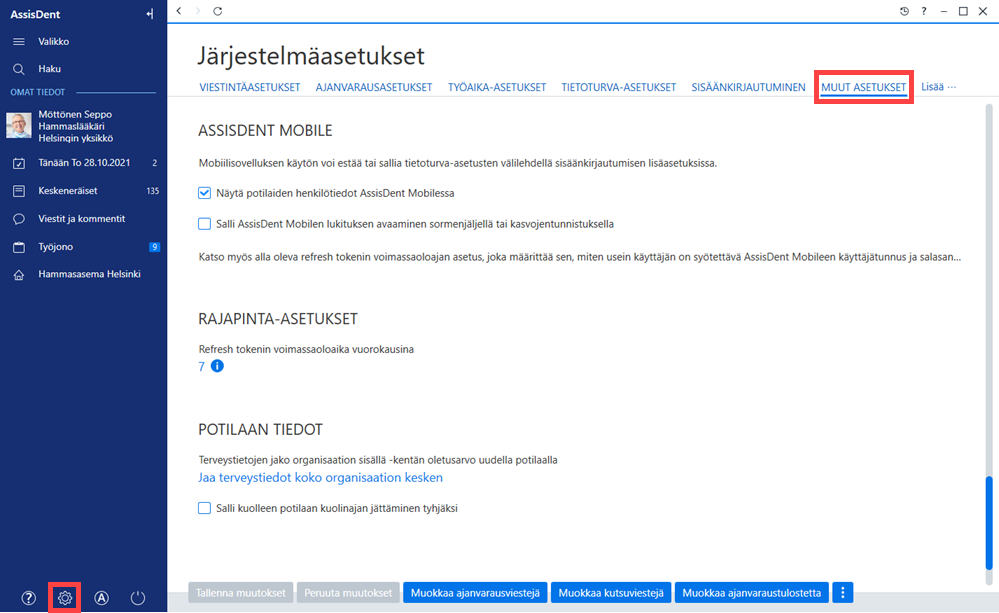The width and height of the screenshot is (999, 613).
Task: Refresh the page with the reload icon
Action: tap(218, 11)
